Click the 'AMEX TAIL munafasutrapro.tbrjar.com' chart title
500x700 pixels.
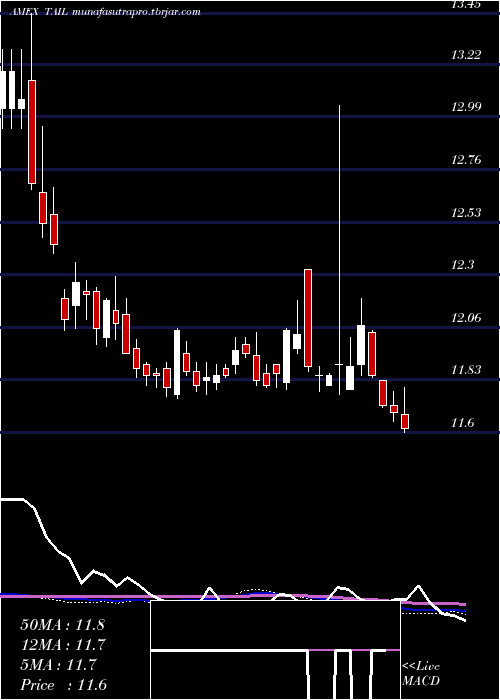107,12
